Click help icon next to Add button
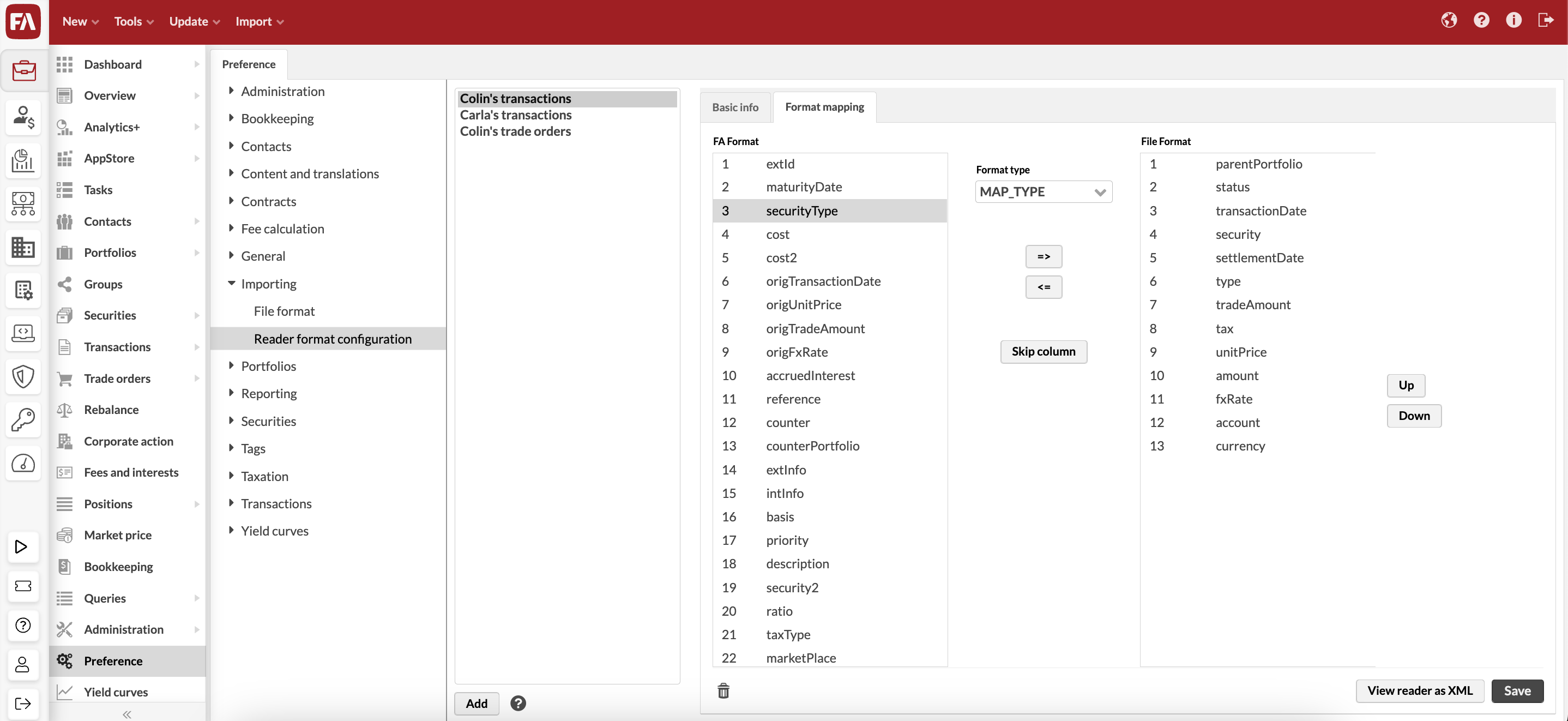 (518, 704)
